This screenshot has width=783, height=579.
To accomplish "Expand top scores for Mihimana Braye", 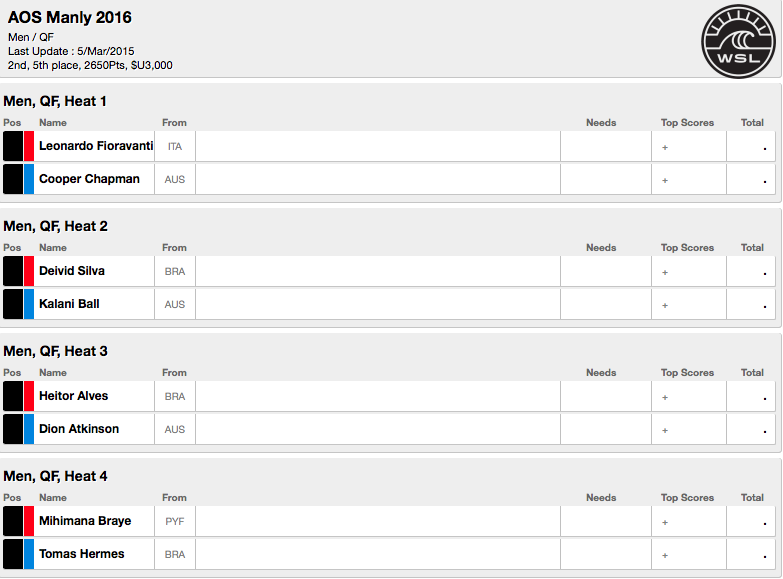I will click(665, 522).
